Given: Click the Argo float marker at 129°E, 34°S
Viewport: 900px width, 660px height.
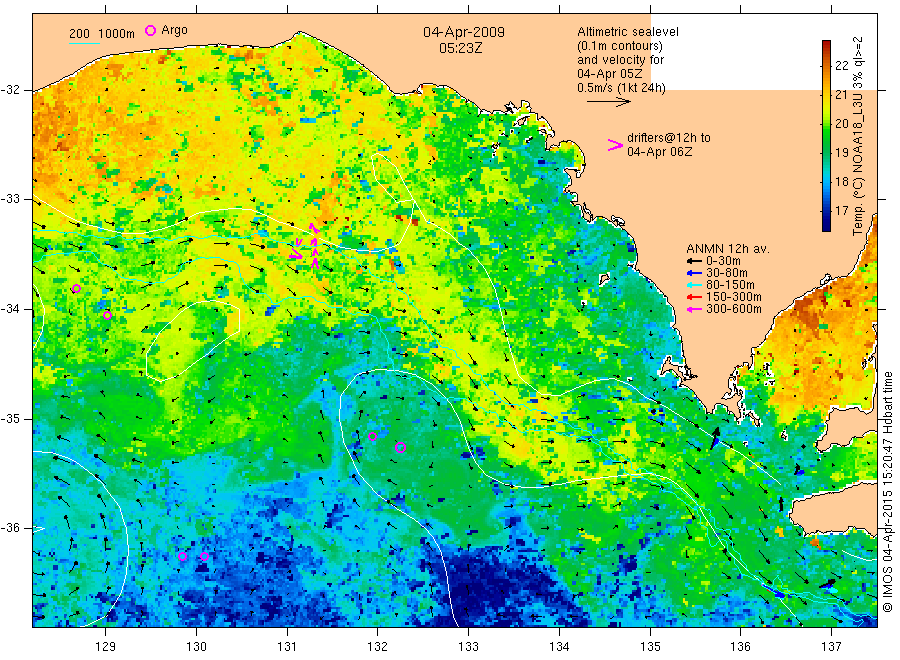Looking at the screenshot, I should point(107,316).
